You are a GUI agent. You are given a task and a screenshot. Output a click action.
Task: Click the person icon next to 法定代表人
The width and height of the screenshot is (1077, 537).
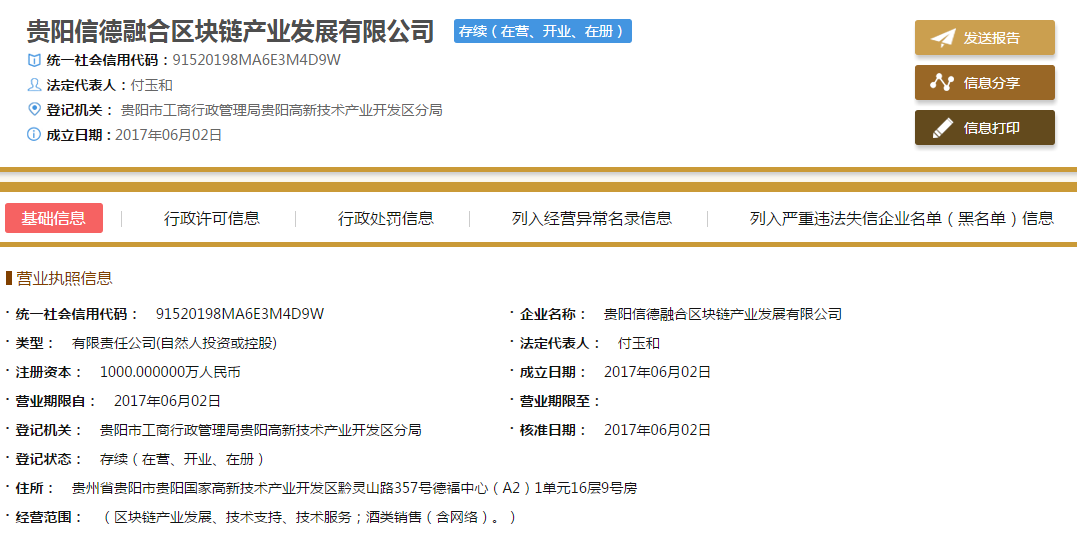[x=34, y=85]
